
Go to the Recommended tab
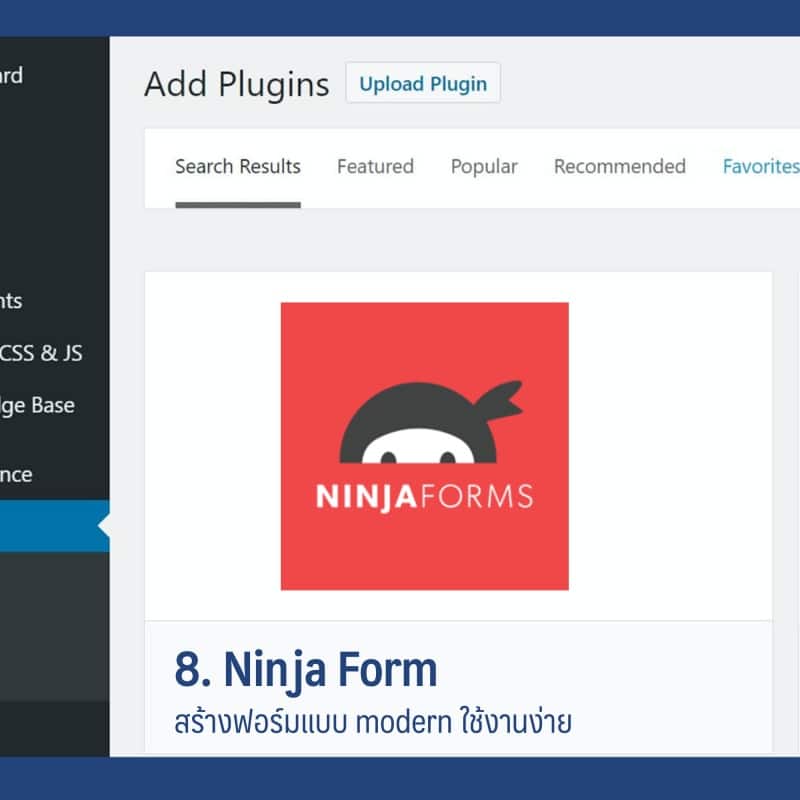point(619,167)
